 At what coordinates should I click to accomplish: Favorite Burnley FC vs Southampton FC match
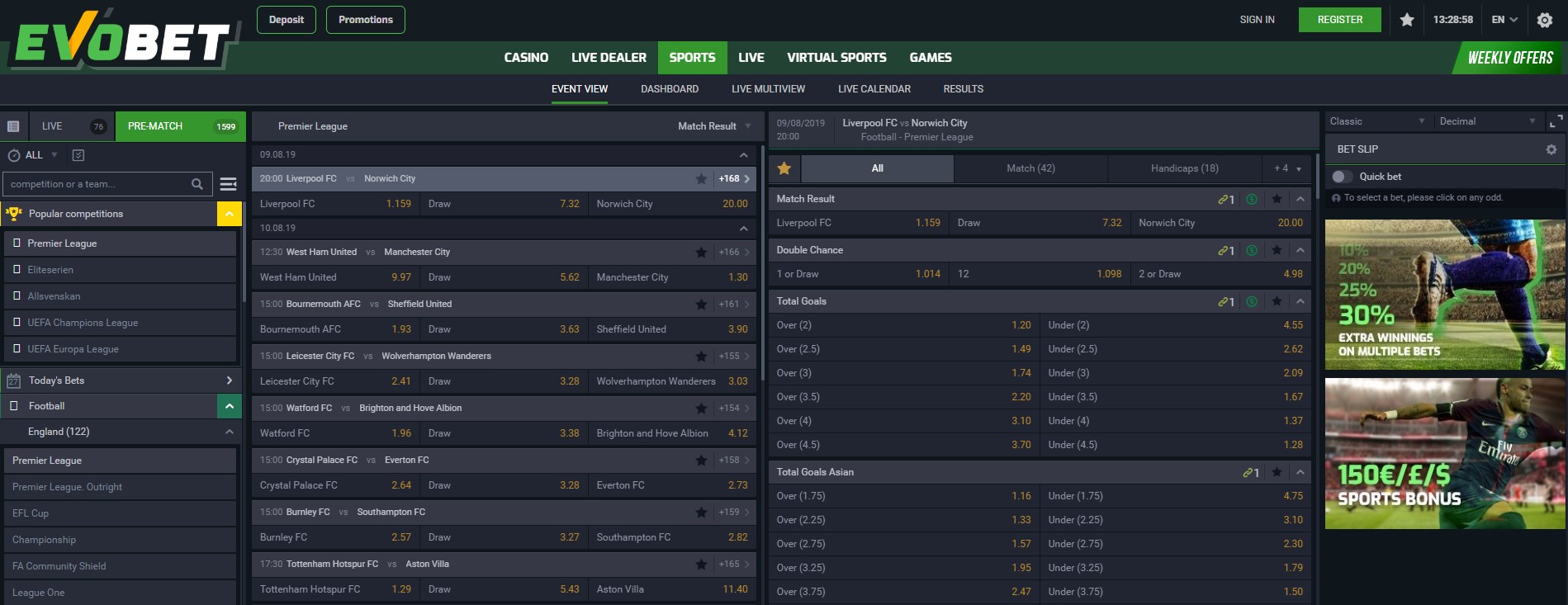pyautogui.click(x=701, y=513)
